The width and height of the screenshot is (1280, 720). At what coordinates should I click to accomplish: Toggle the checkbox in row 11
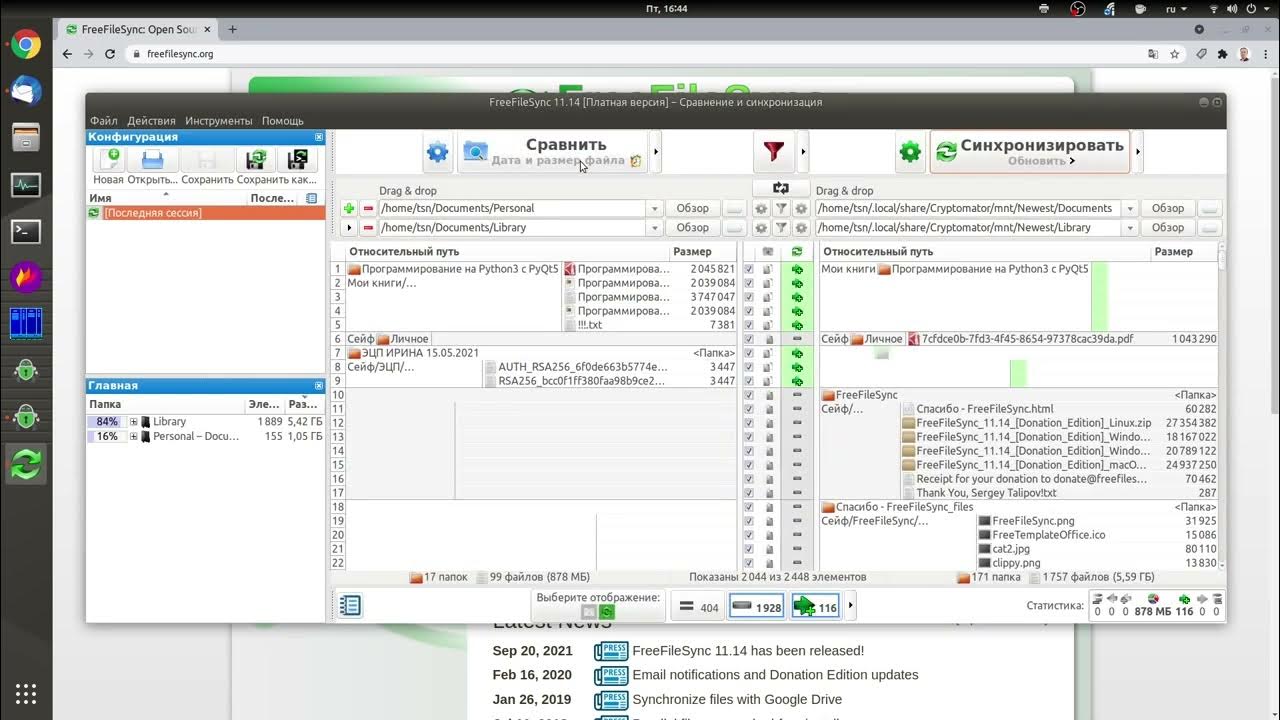[748, 409]
